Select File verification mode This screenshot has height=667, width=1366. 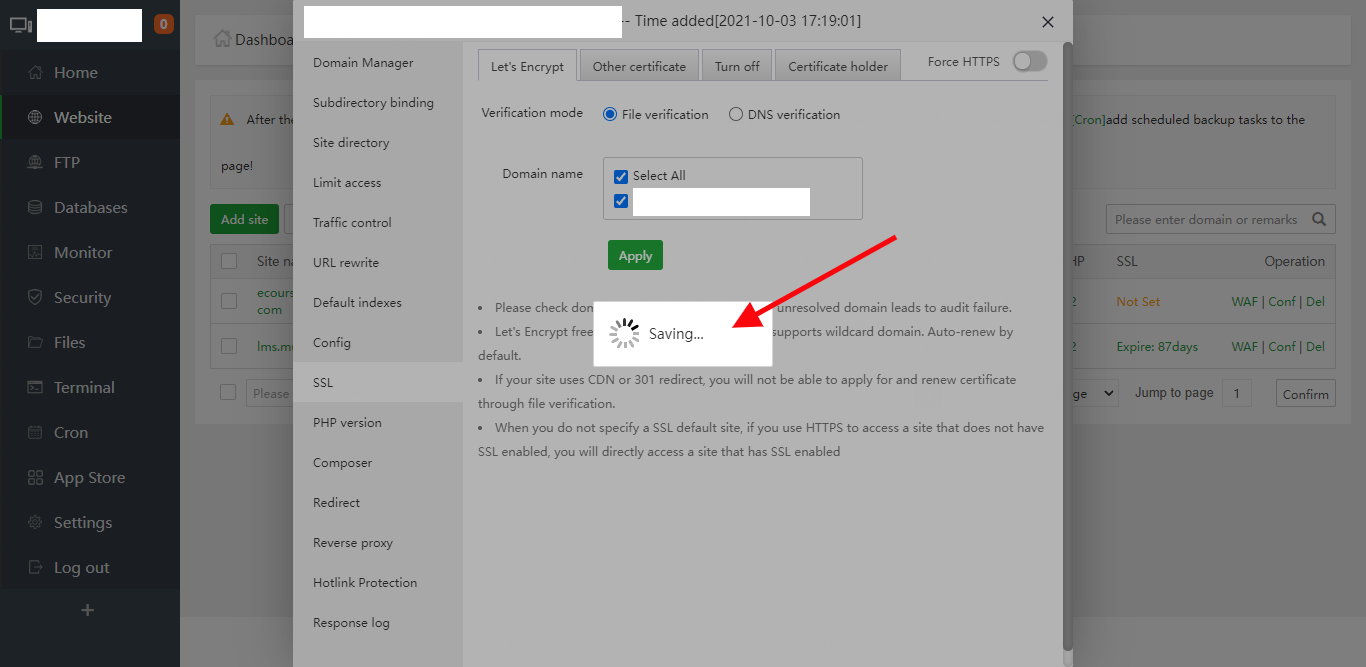[x=610, y=115]
